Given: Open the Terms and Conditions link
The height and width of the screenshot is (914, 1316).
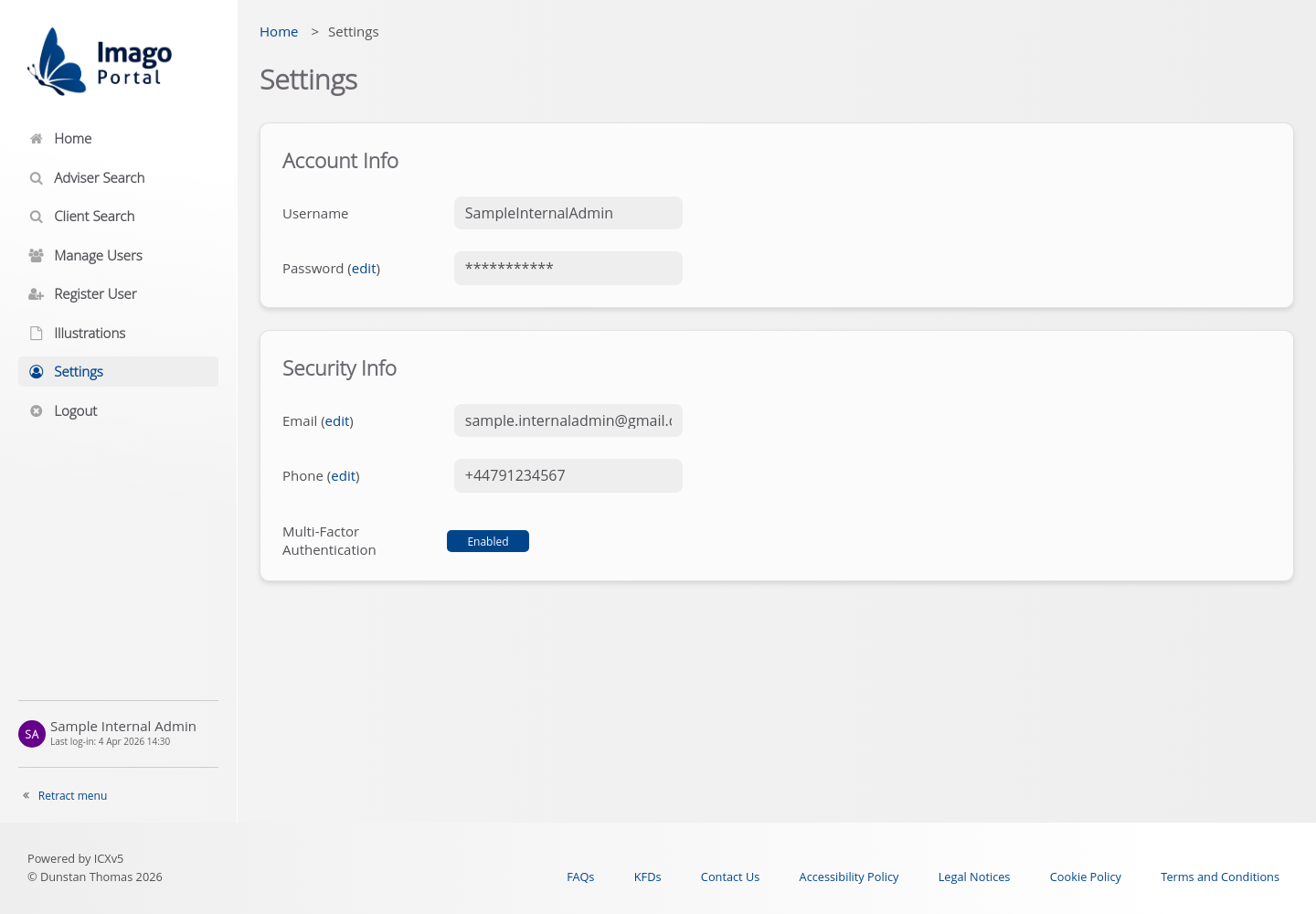Looking at the screenshot, I should tap(1220, 877).
